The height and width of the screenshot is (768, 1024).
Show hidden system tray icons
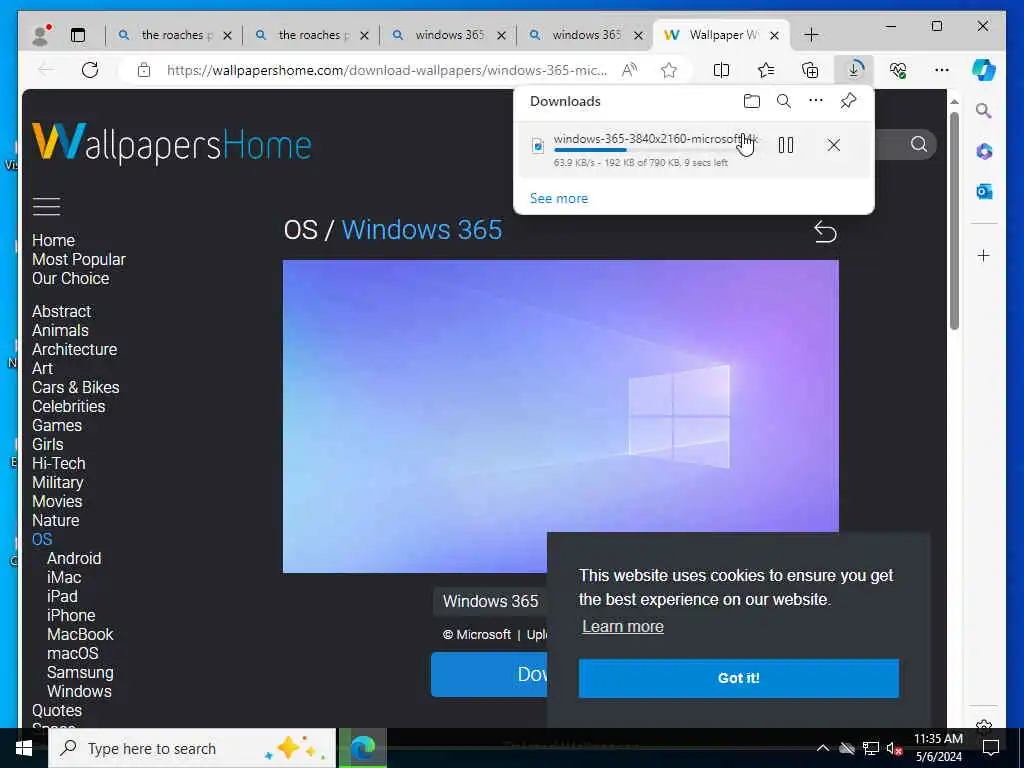click(x=823, y=748)
